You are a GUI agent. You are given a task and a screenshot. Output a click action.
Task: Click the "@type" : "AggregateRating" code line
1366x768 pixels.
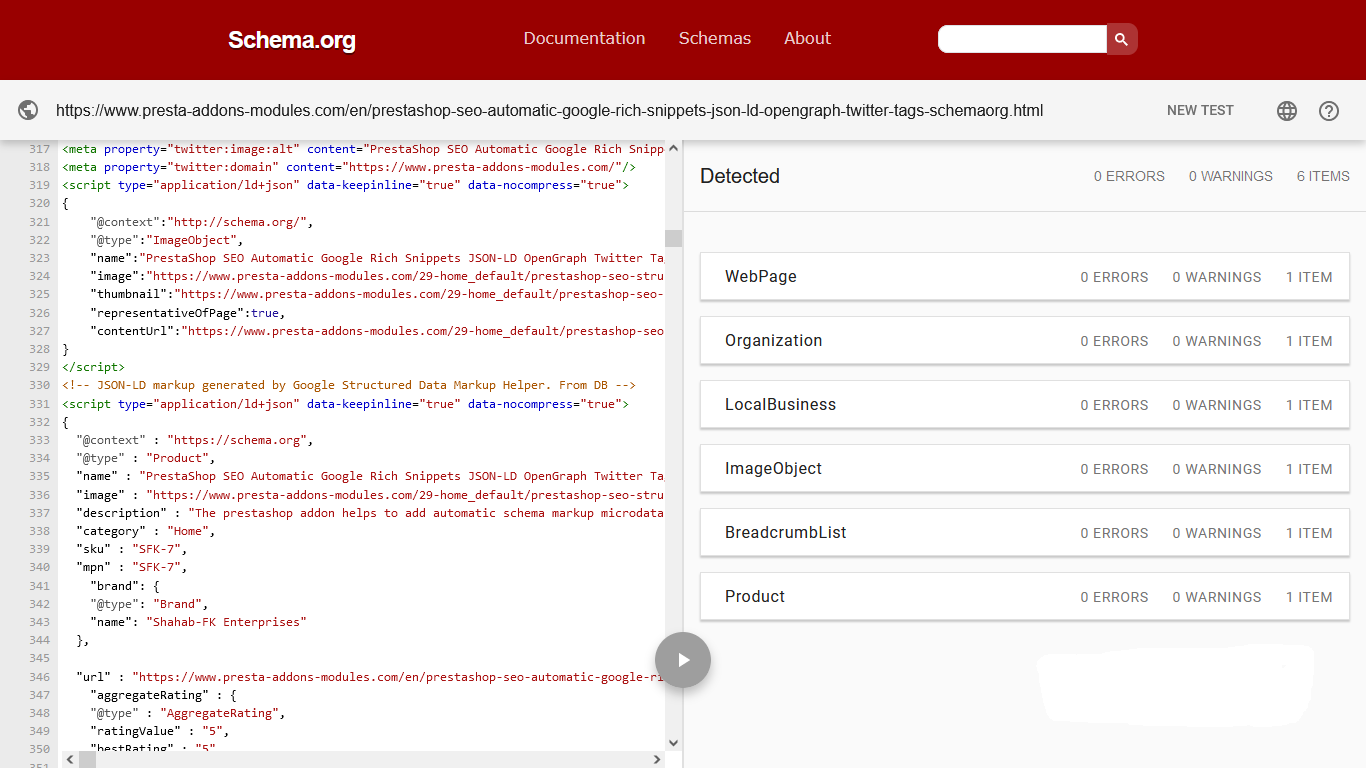[x=188, y=713]
